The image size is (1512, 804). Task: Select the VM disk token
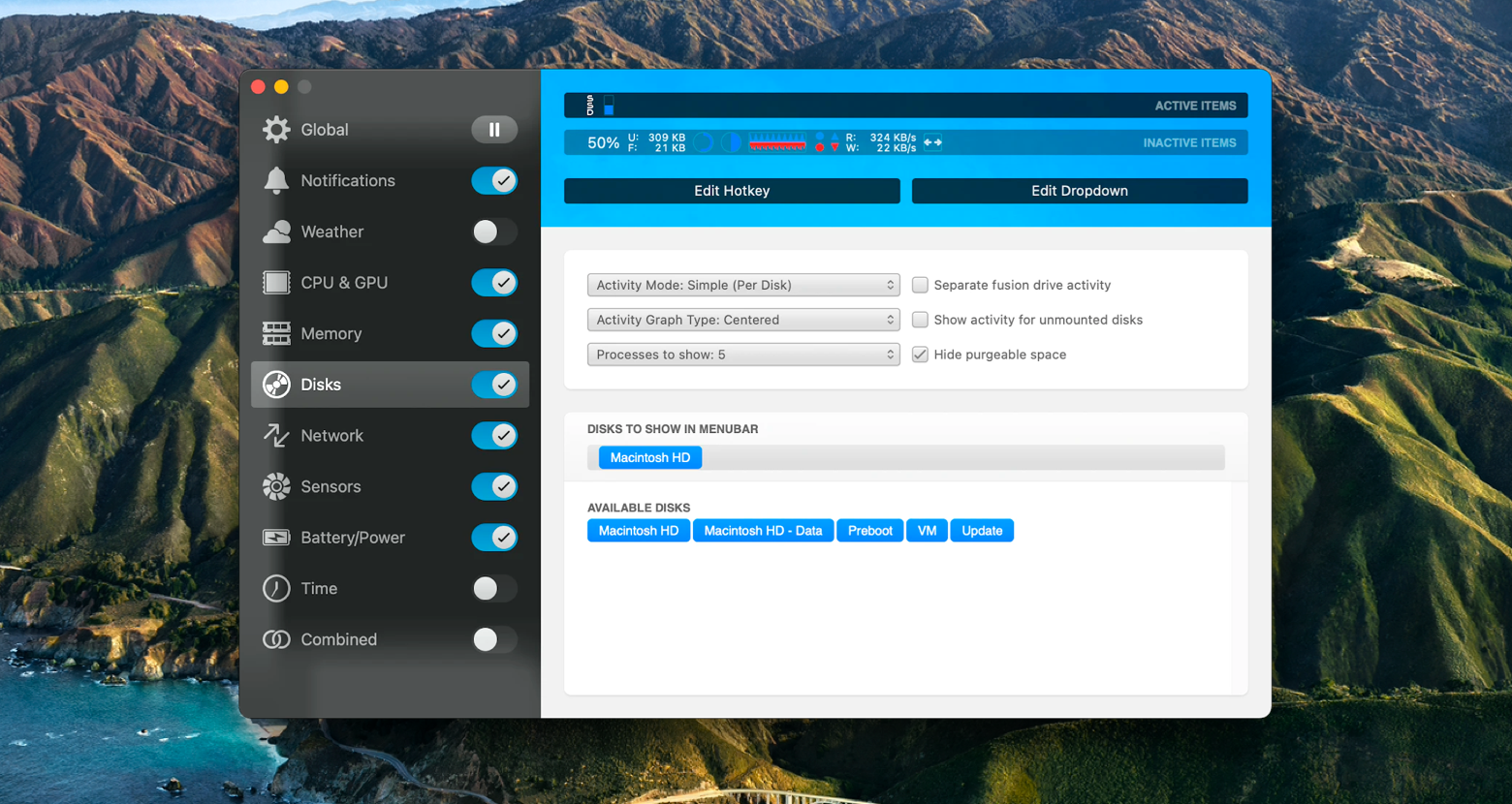point(927,531)
